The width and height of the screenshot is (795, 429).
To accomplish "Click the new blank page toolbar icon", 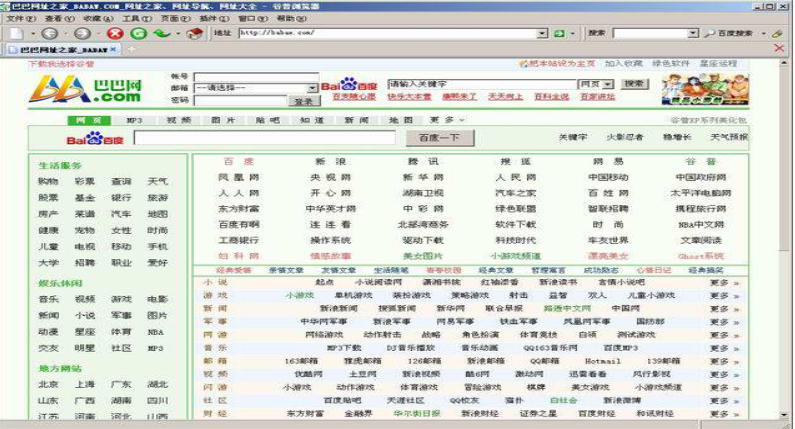I will click(x=17, y=33).
